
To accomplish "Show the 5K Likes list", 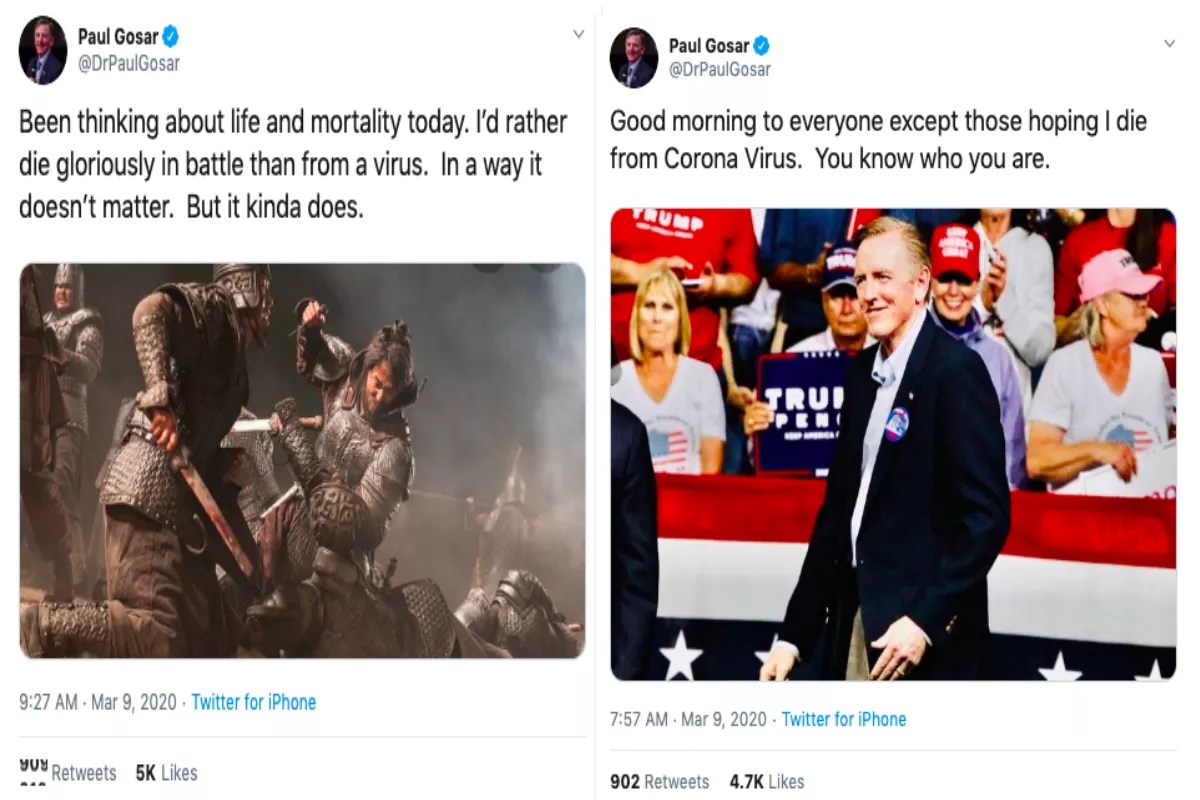I will (x=166, y=772).
